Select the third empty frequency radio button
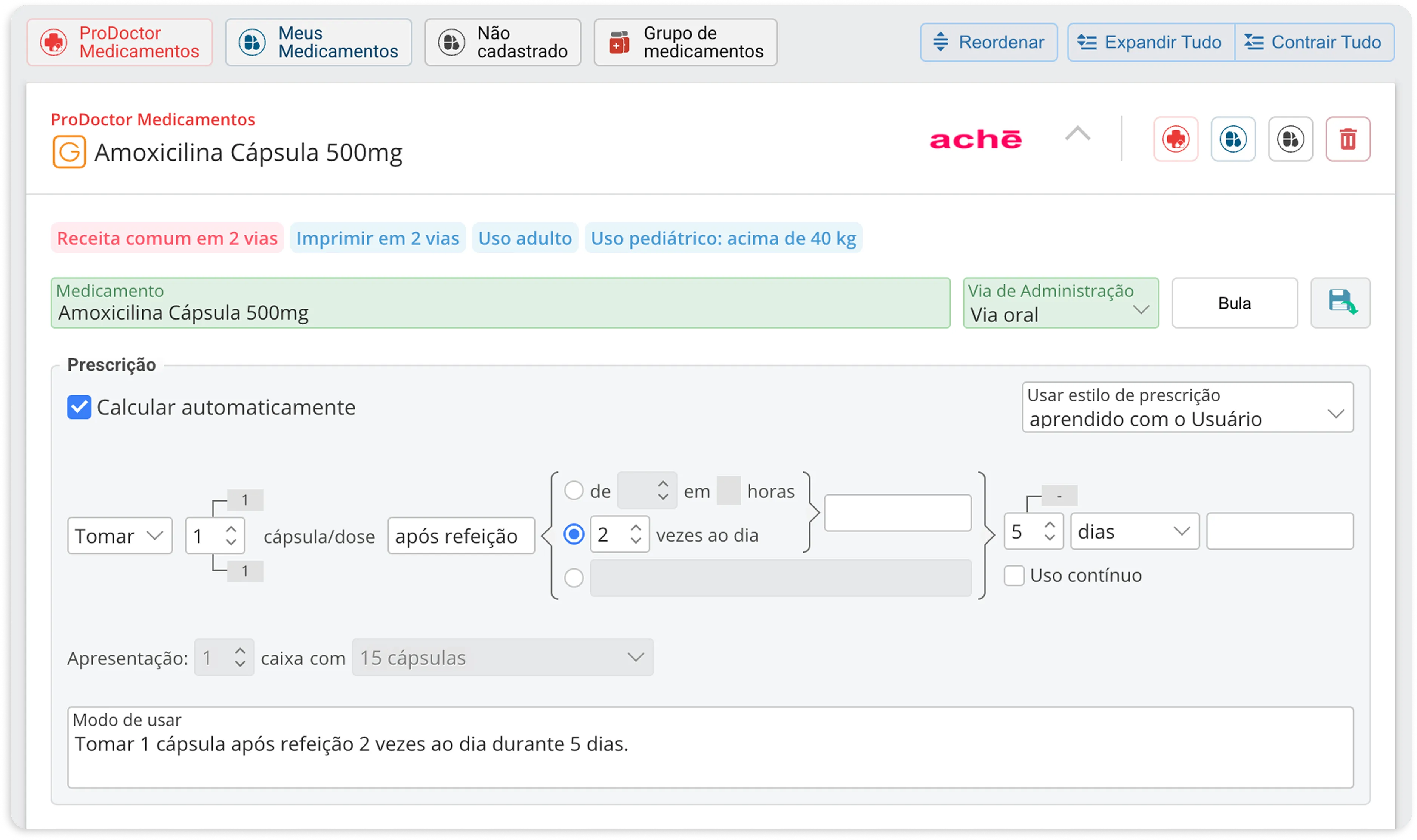 [574, 578]
